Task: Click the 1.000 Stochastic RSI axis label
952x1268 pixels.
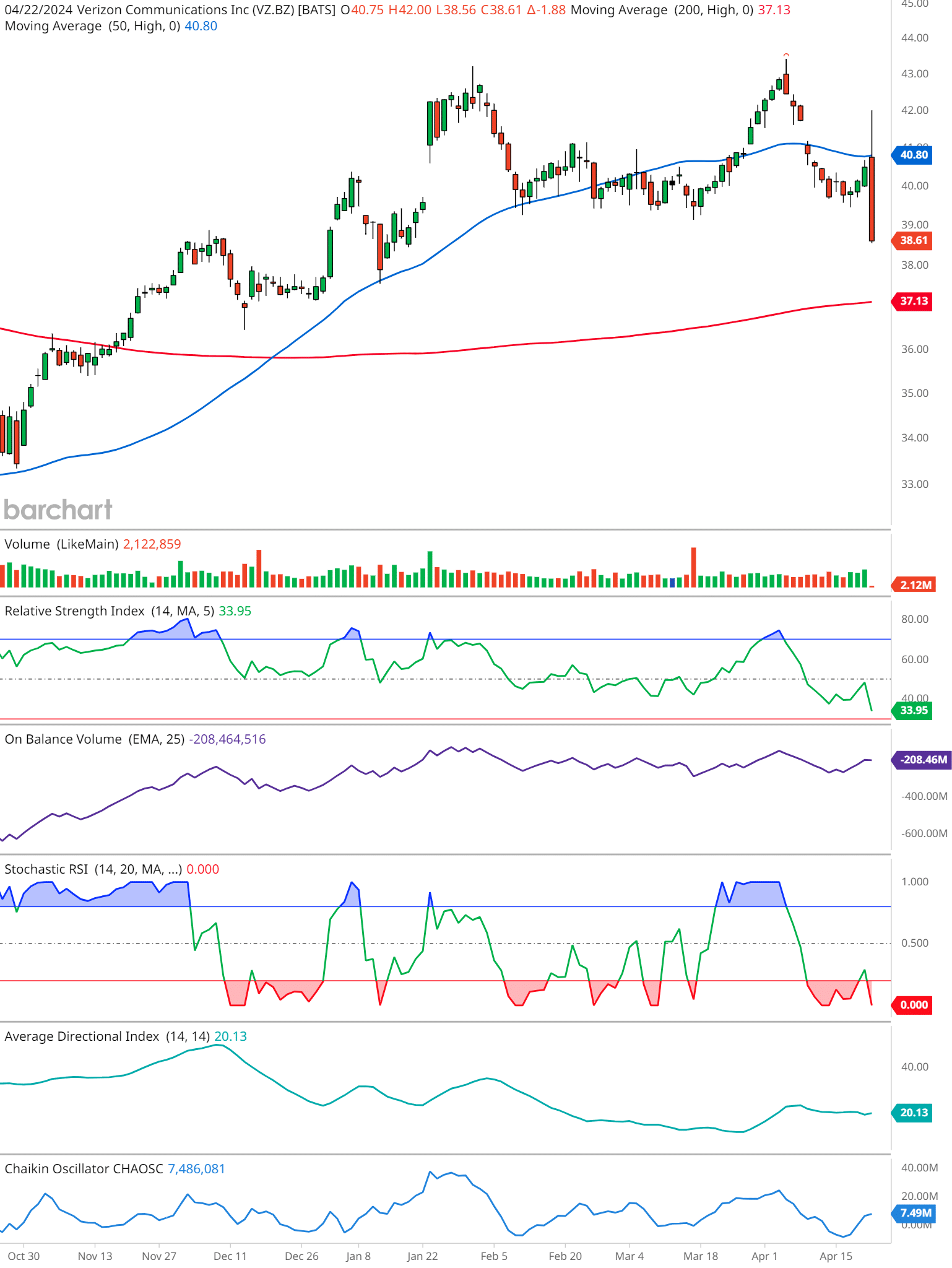Action: click(x=915, y=882)
